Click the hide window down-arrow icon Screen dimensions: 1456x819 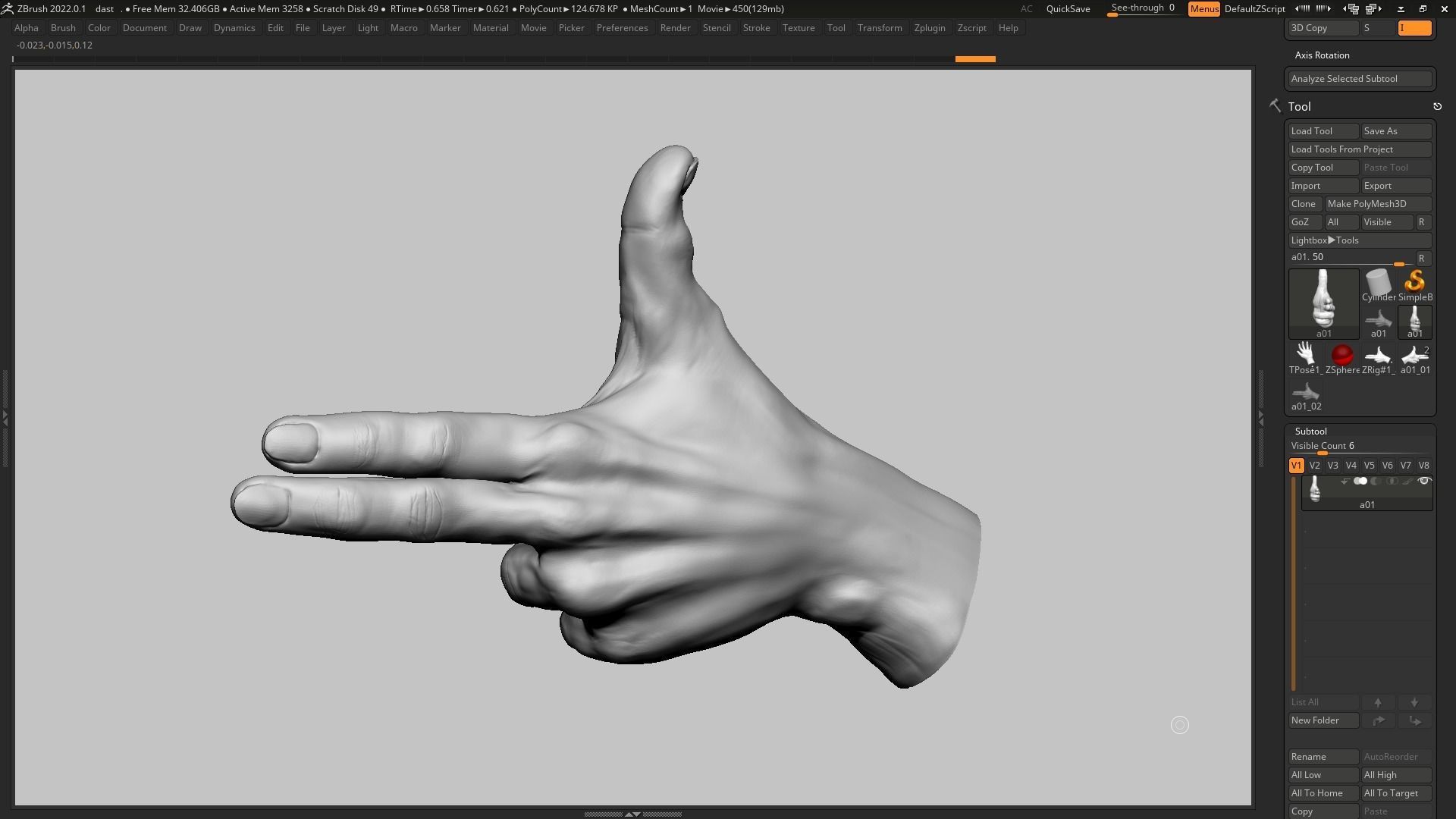coord(1401,9)
